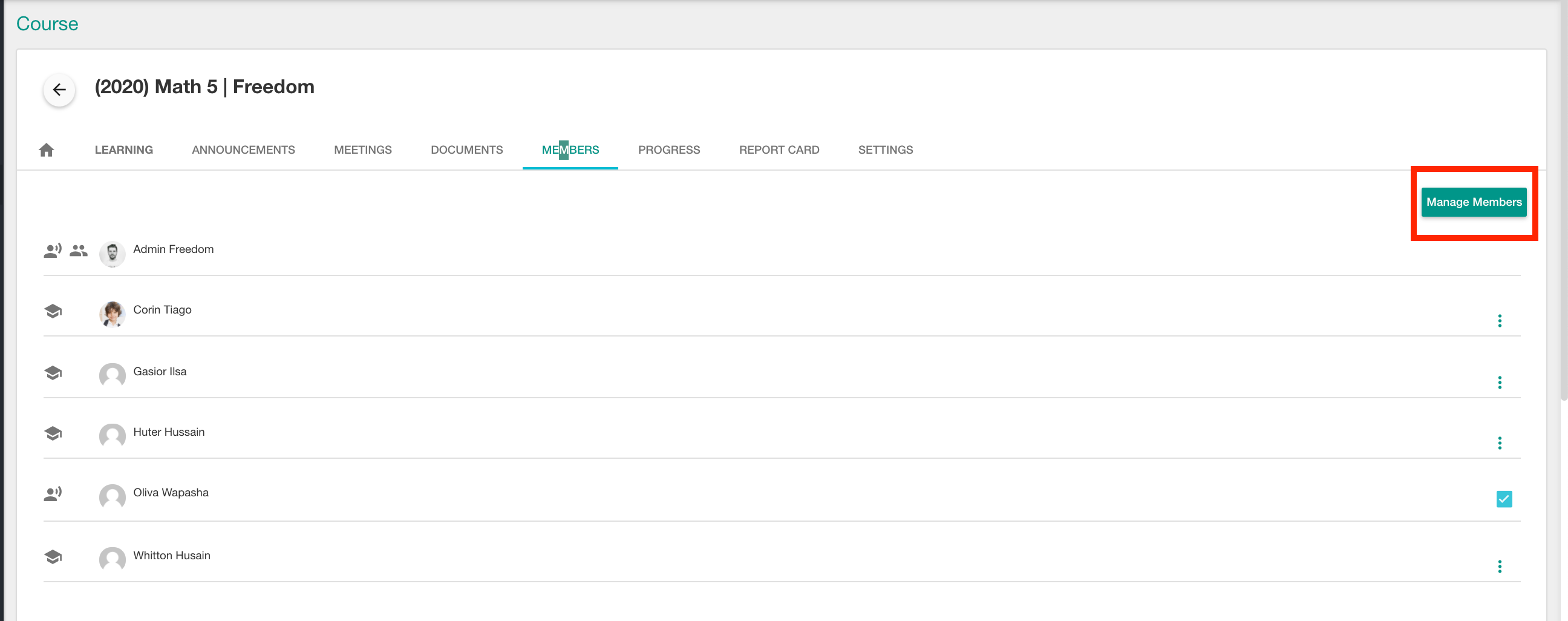1568x621 pixels.
Task: Click the instructor icon for Oliva Wapasha
Action: click(53, 493)
